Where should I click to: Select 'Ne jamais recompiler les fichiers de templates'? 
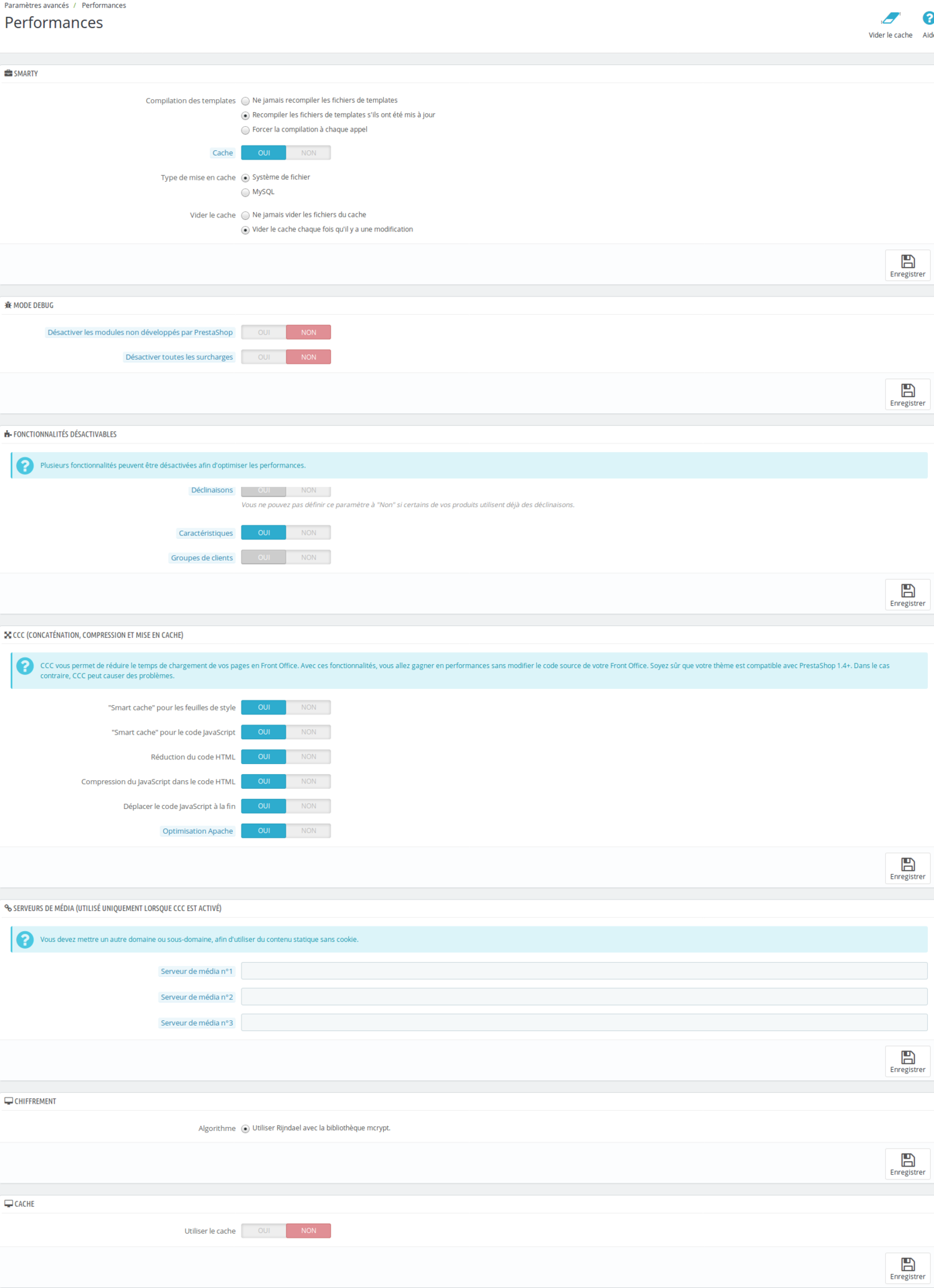coord(246,101)
